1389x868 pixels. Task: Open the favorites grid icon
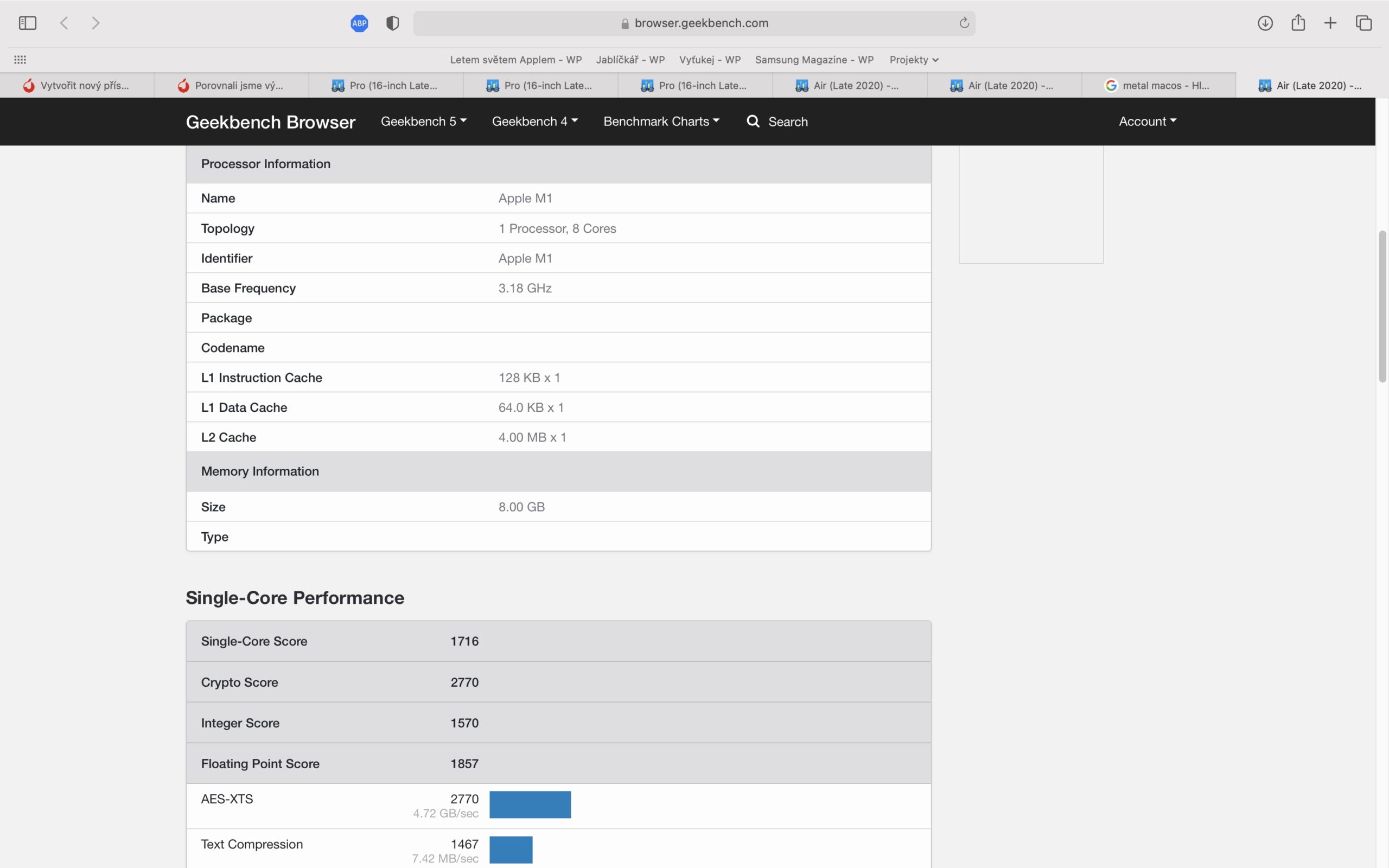(x=20, y=60)
